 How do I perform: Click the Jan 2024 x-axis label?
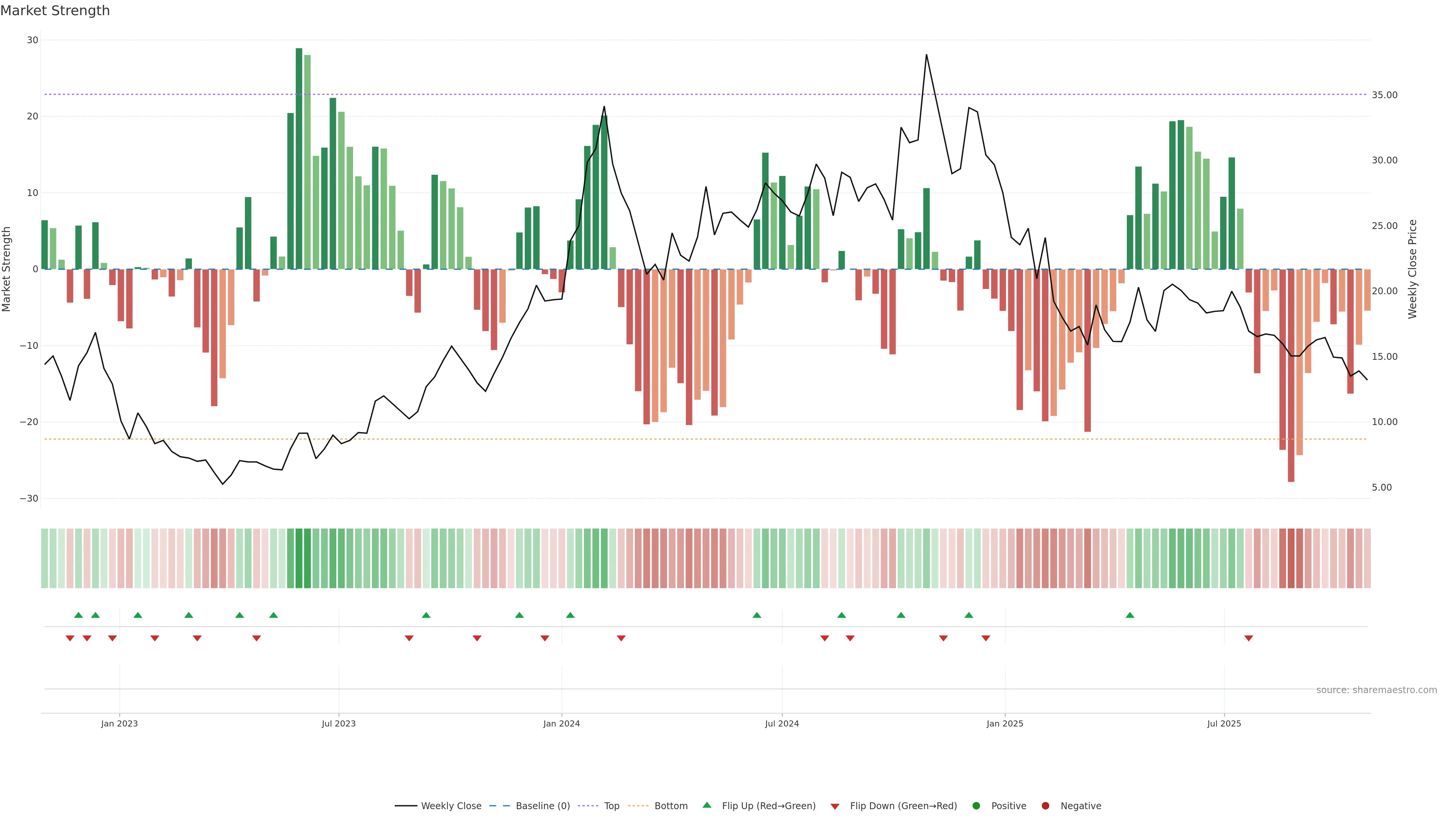pos(561,723)
